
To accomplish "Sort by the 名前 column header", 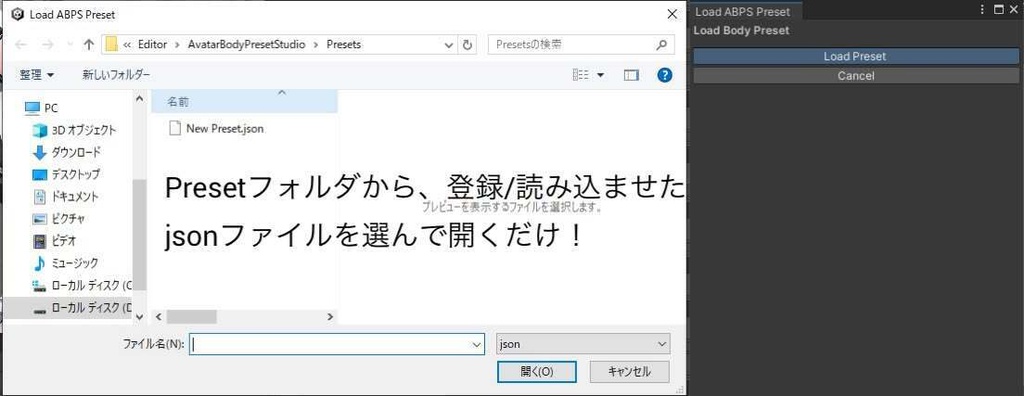I will (244, 101).
